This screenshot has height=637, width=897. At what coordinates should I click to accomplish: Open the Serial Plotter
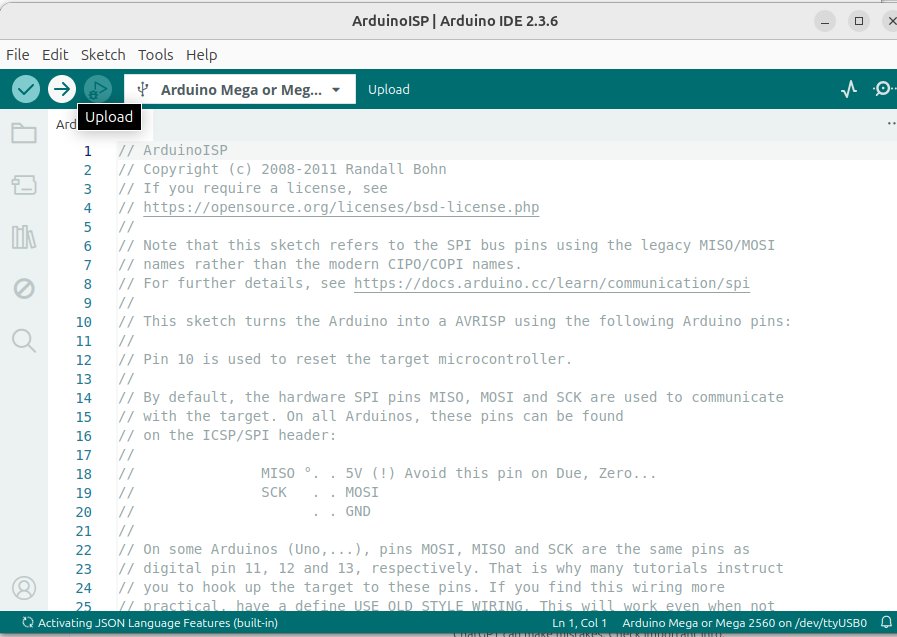(x=849, y=89)
